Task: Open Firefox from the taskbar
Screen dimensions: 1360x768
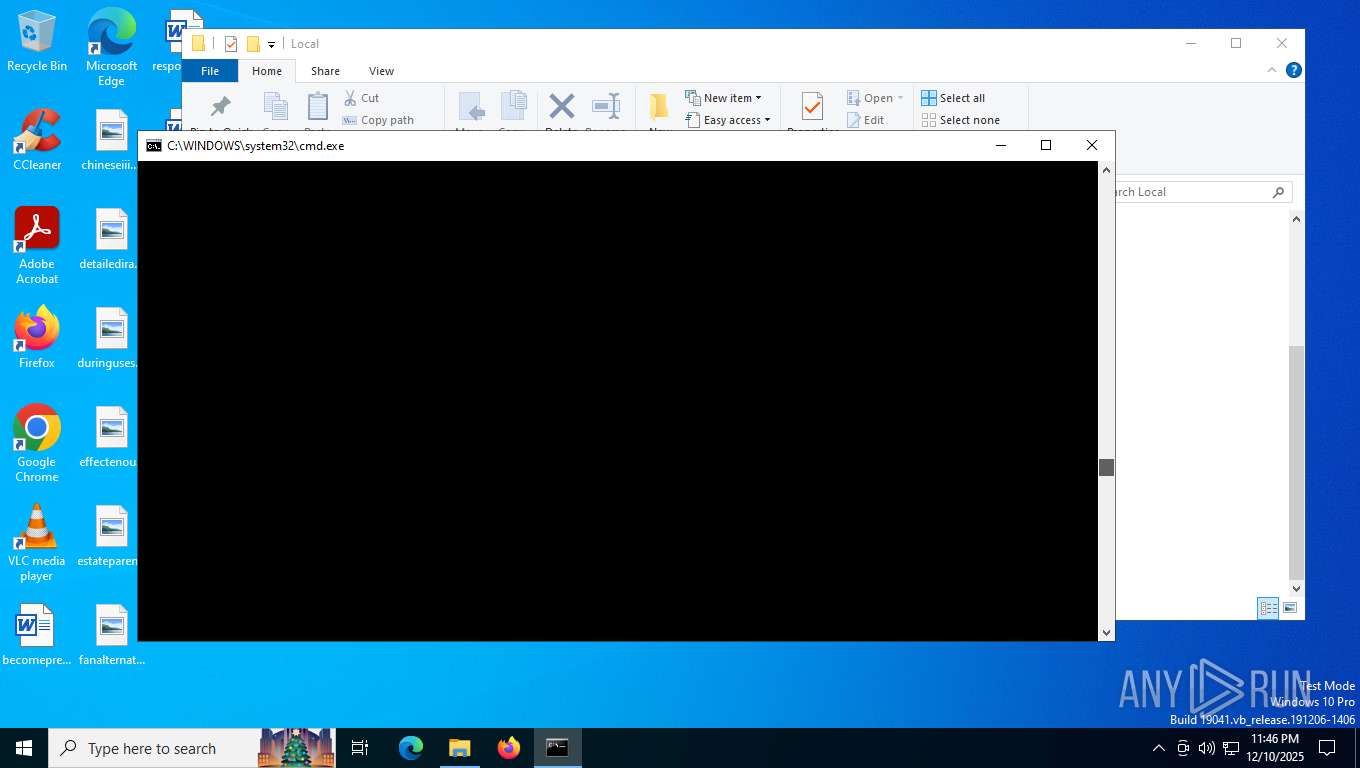Action: point(509,748)
